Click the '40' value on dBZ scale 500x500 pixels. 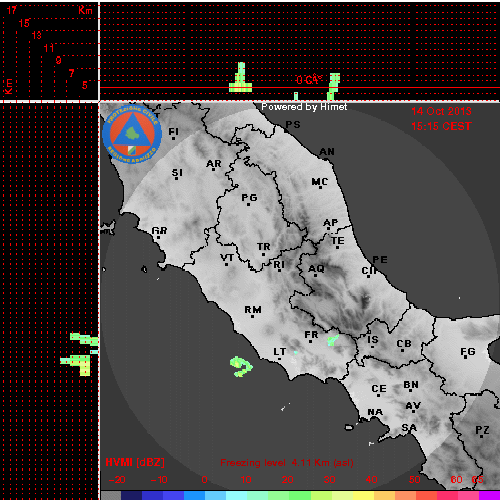tap(371, 480)
